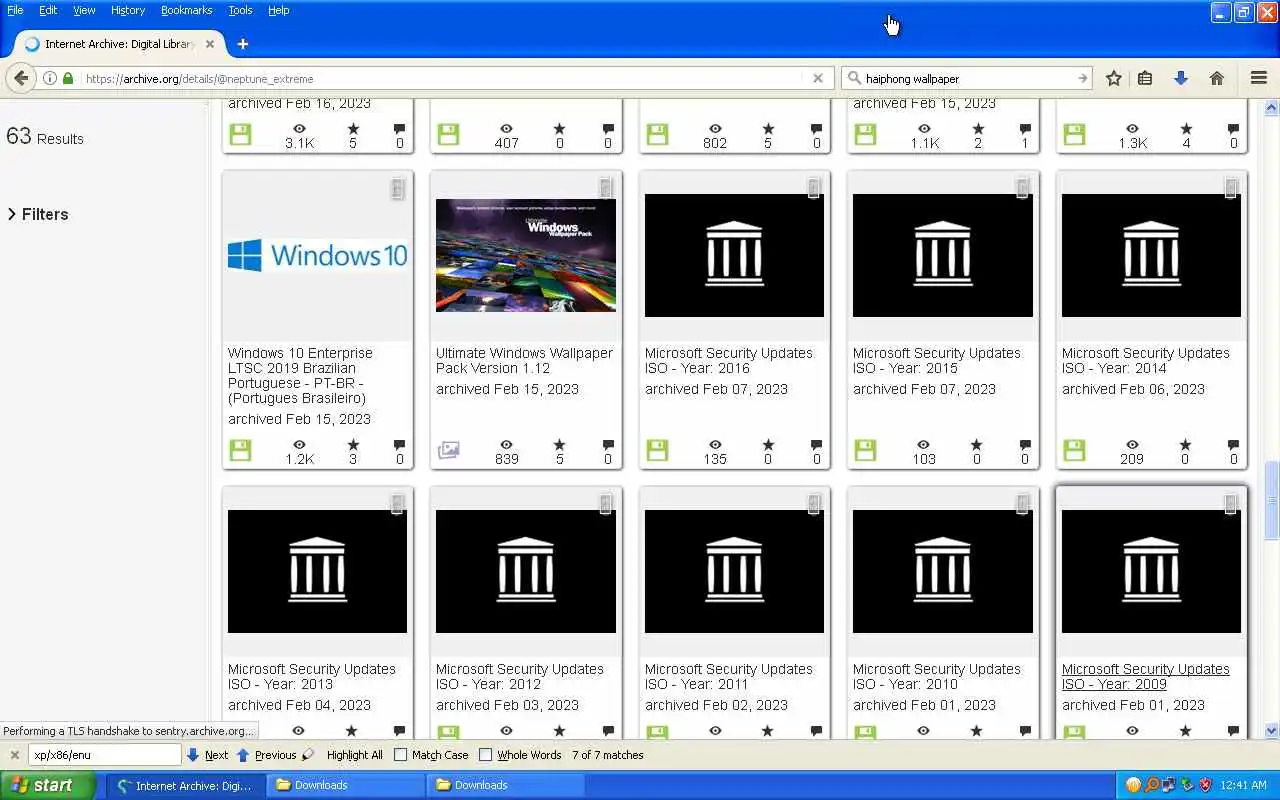The image size is (1280, 800).
Task: Find Previous match button
Action: pyautogui.click(x=267, y=755)
